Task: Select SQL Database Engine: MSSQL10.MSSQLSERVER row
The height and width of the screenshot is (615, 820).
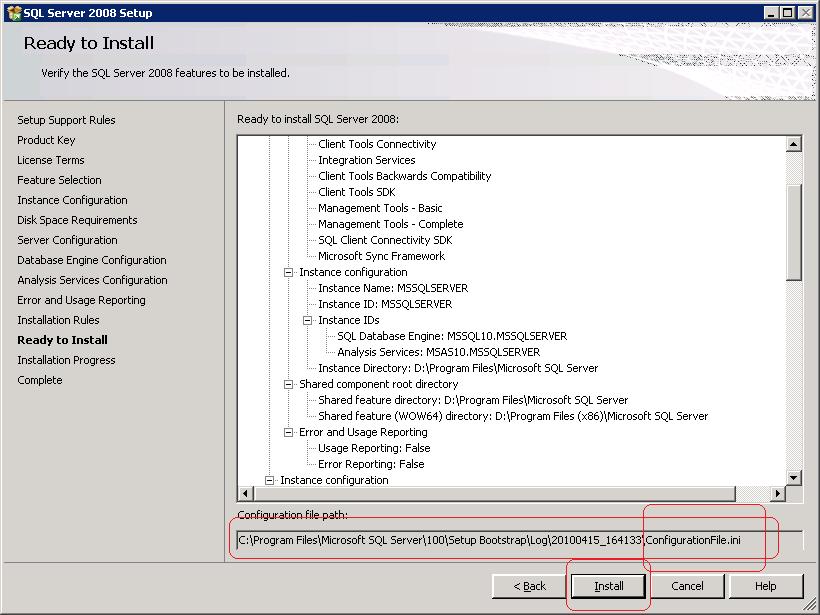Action: click(x=452, y=336)
